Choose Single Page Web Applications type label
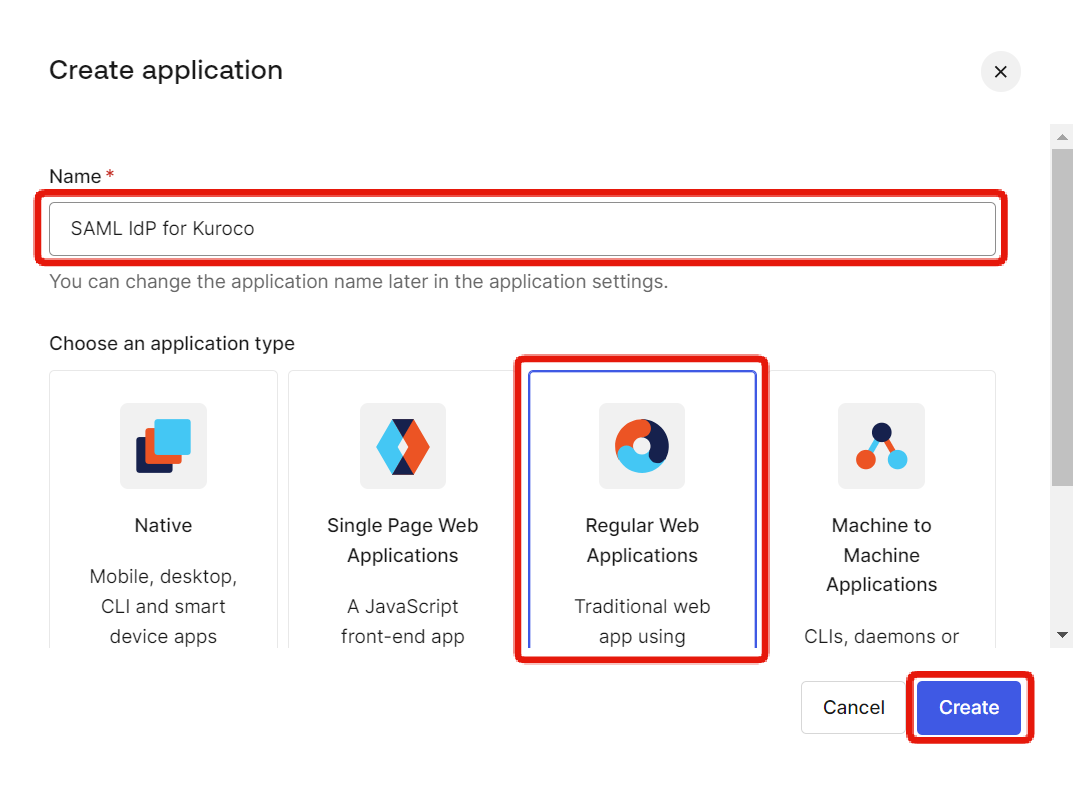The image size is (1073, 785). pos(402,540)
